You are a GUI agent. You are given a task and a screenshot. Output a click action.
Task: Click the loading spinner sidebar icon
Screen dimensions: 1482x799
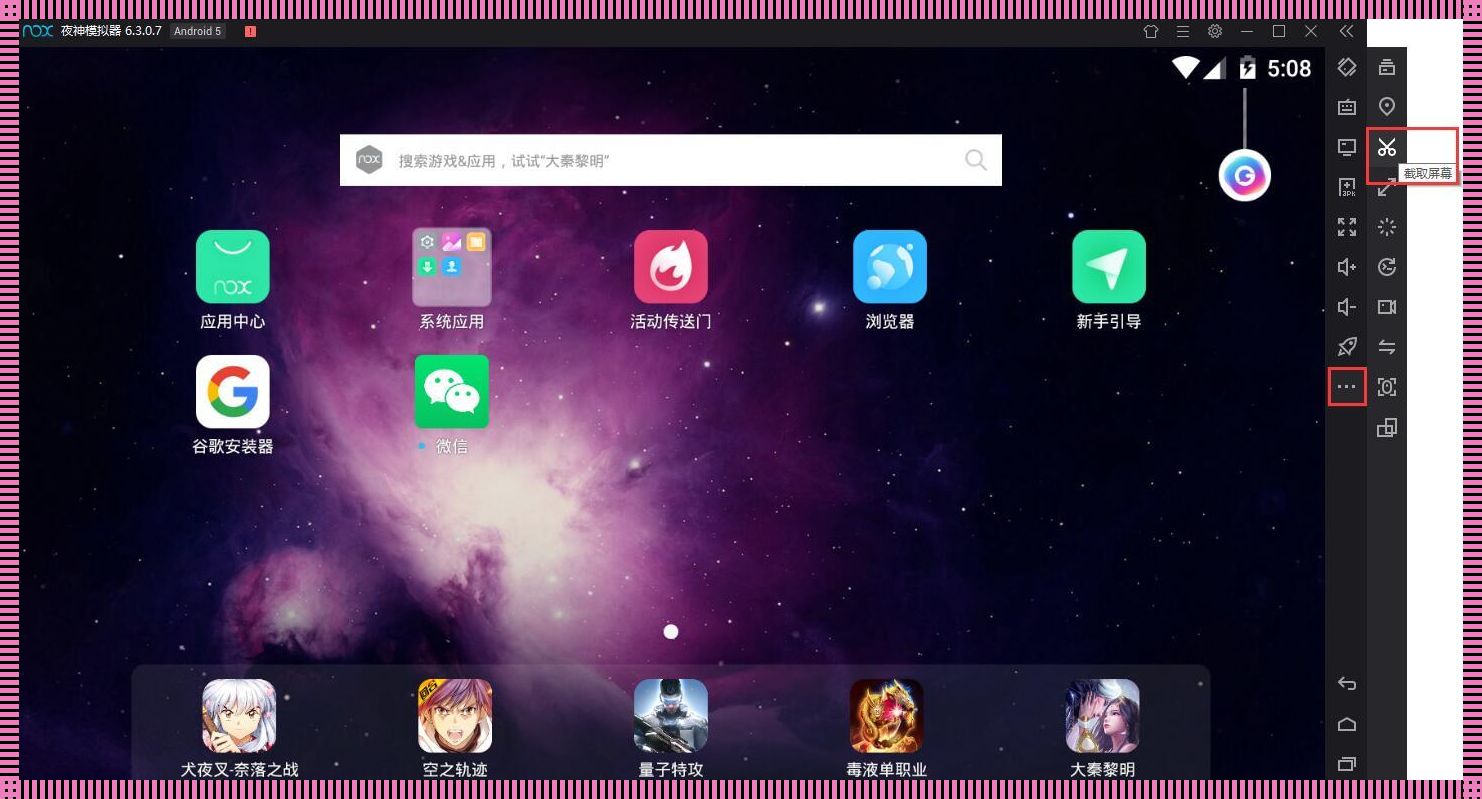coord(1387,227)
